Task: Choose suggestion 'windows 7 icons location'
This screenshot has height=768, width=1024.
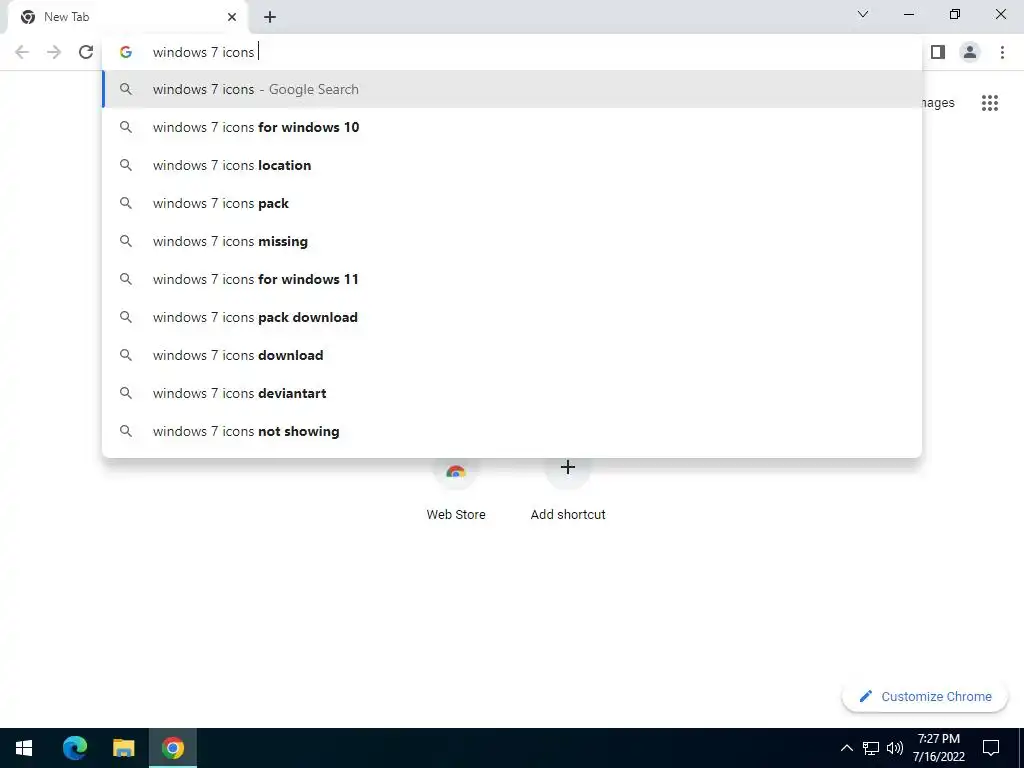Action: click(x=513, y=165)
